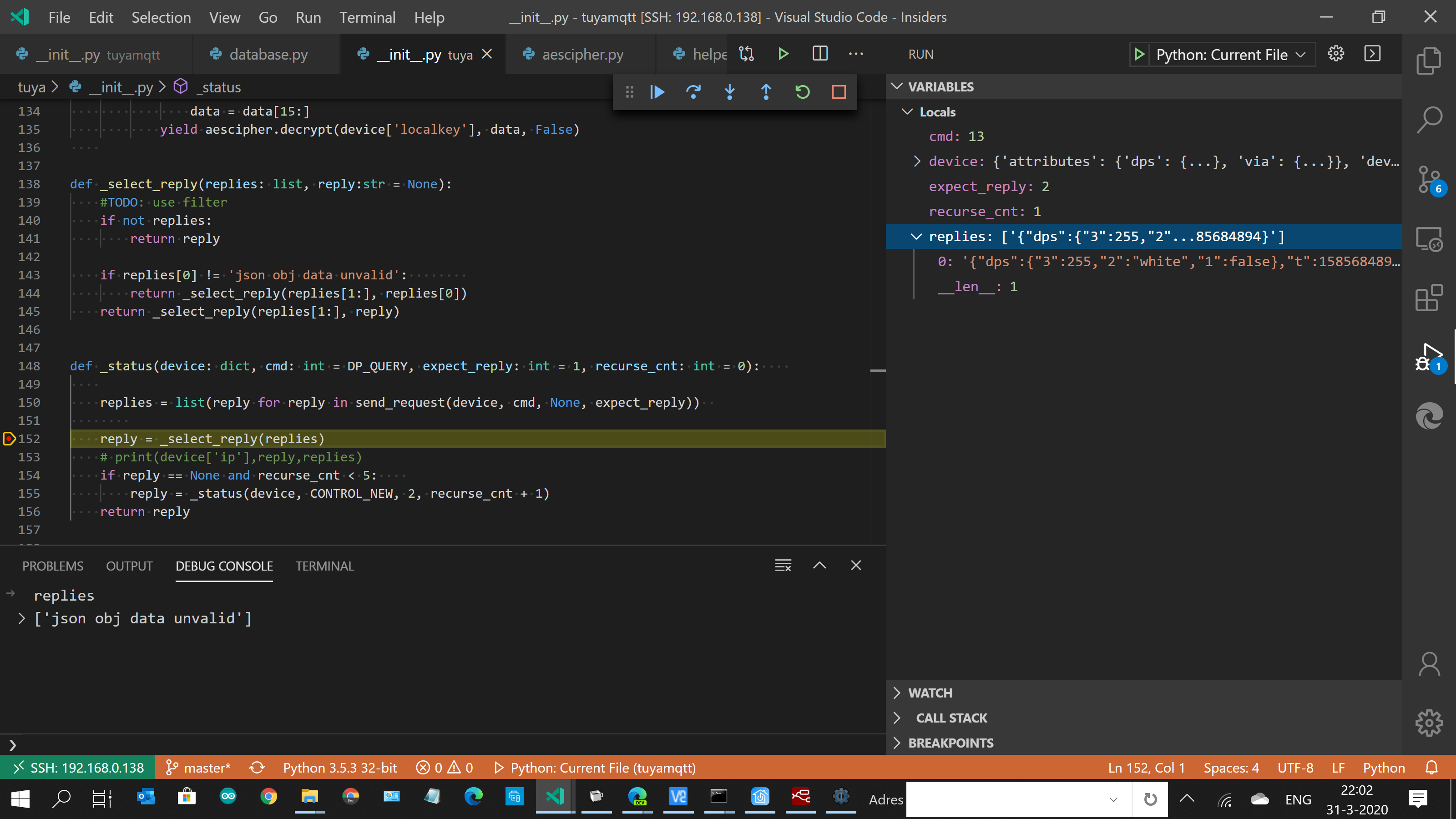This screenshot has width=1456, height=819.
Task: Click the Step Over debug icon
Action: coord(693,91)
